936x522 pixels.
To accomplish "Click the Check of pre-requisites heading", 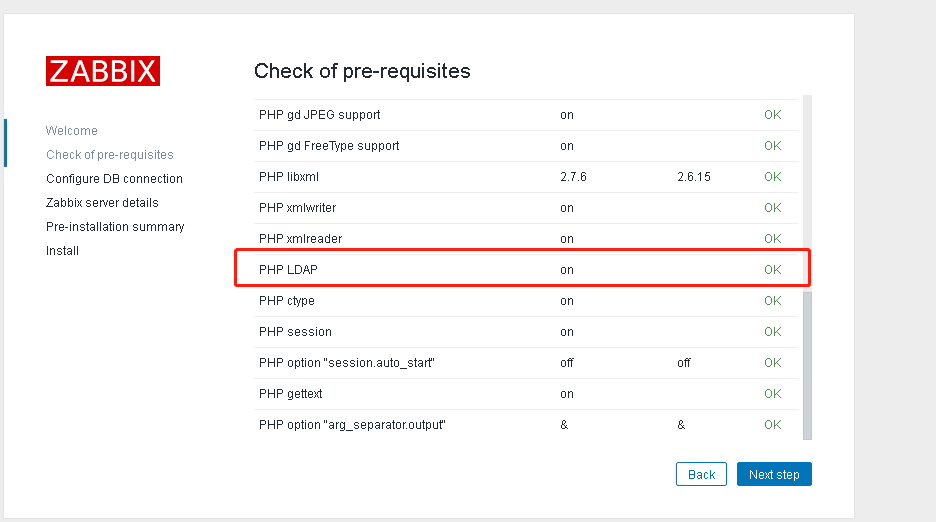I will (x=362, y=71).
